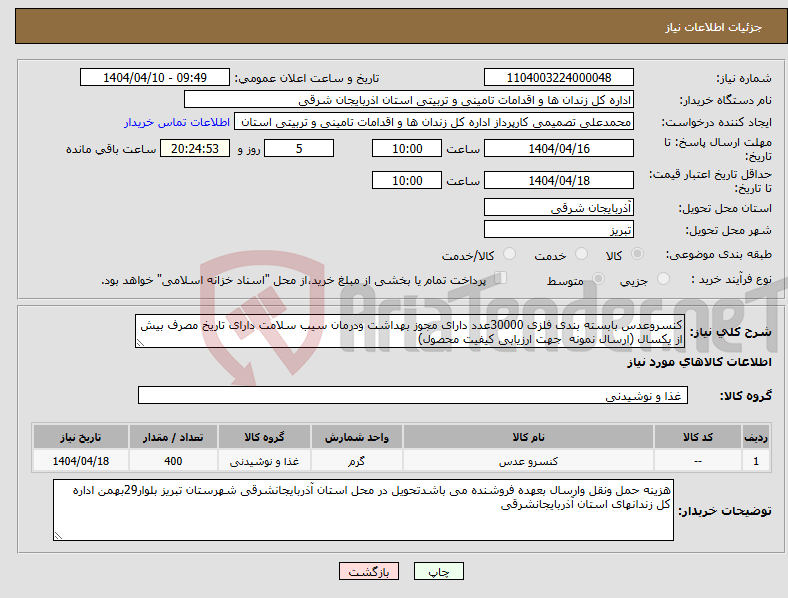Click the جزئیات اطلاعات نیاز header title
Image resolution: width=788 pixels, height=598 pixels.
coord(714,27)
